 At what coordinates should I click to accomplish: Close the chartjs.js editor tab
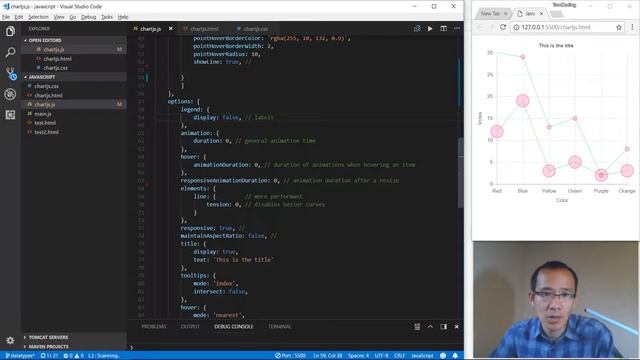click(171, 29)
